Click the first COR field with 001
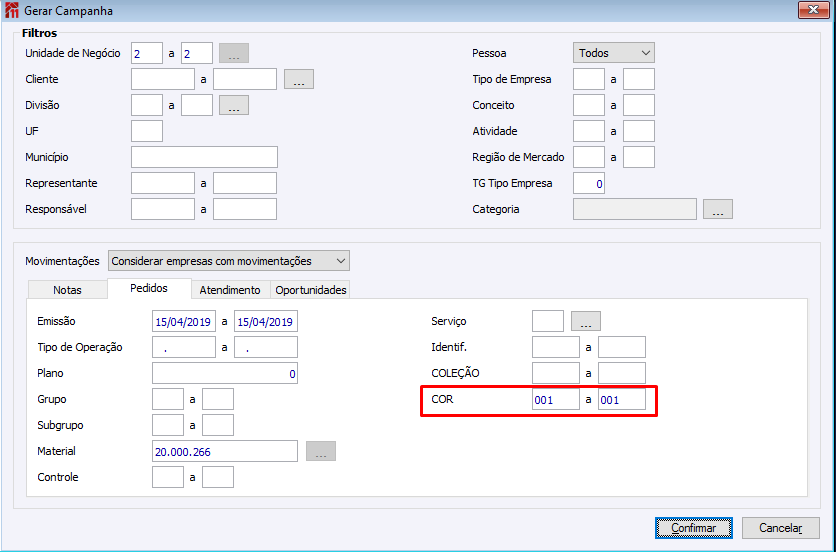The height and width of the screenshot is (552, 836). (556, 399)
